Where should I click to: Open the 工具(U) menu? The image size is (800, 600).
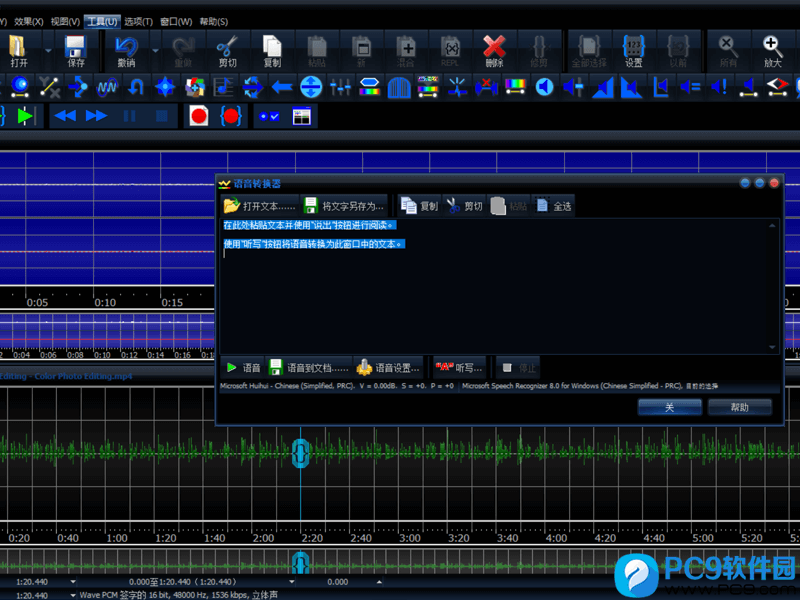pyautogui.click(x=102, y=21)
